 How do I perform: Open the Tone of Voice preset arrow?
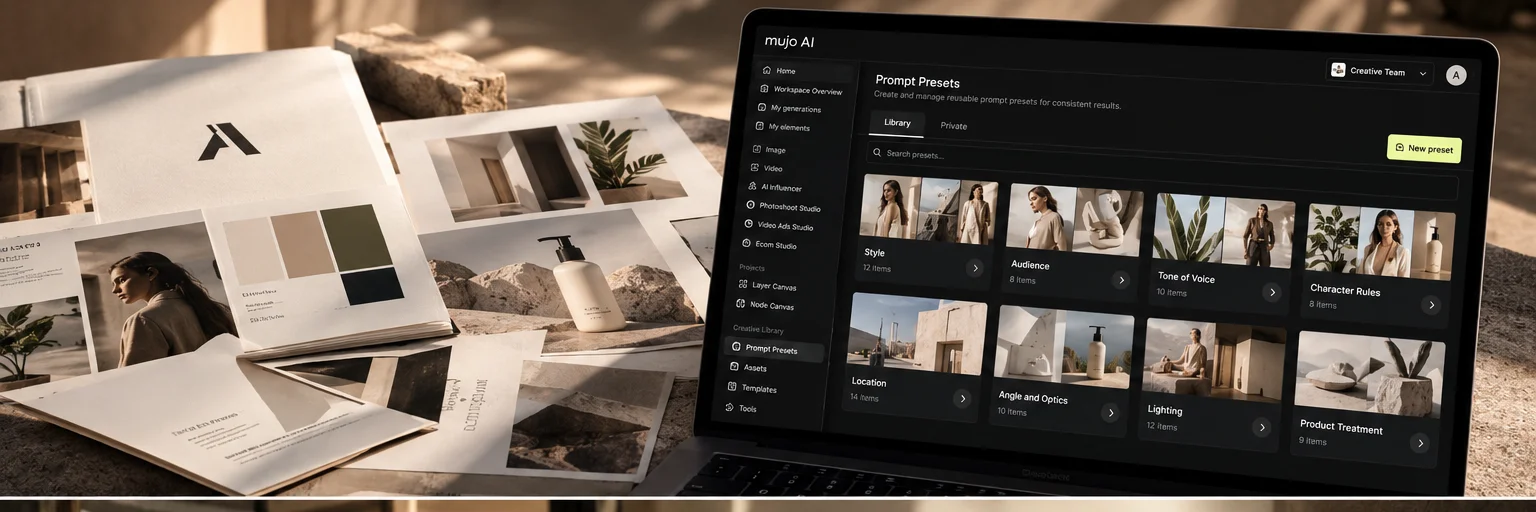pos(1271,293)
